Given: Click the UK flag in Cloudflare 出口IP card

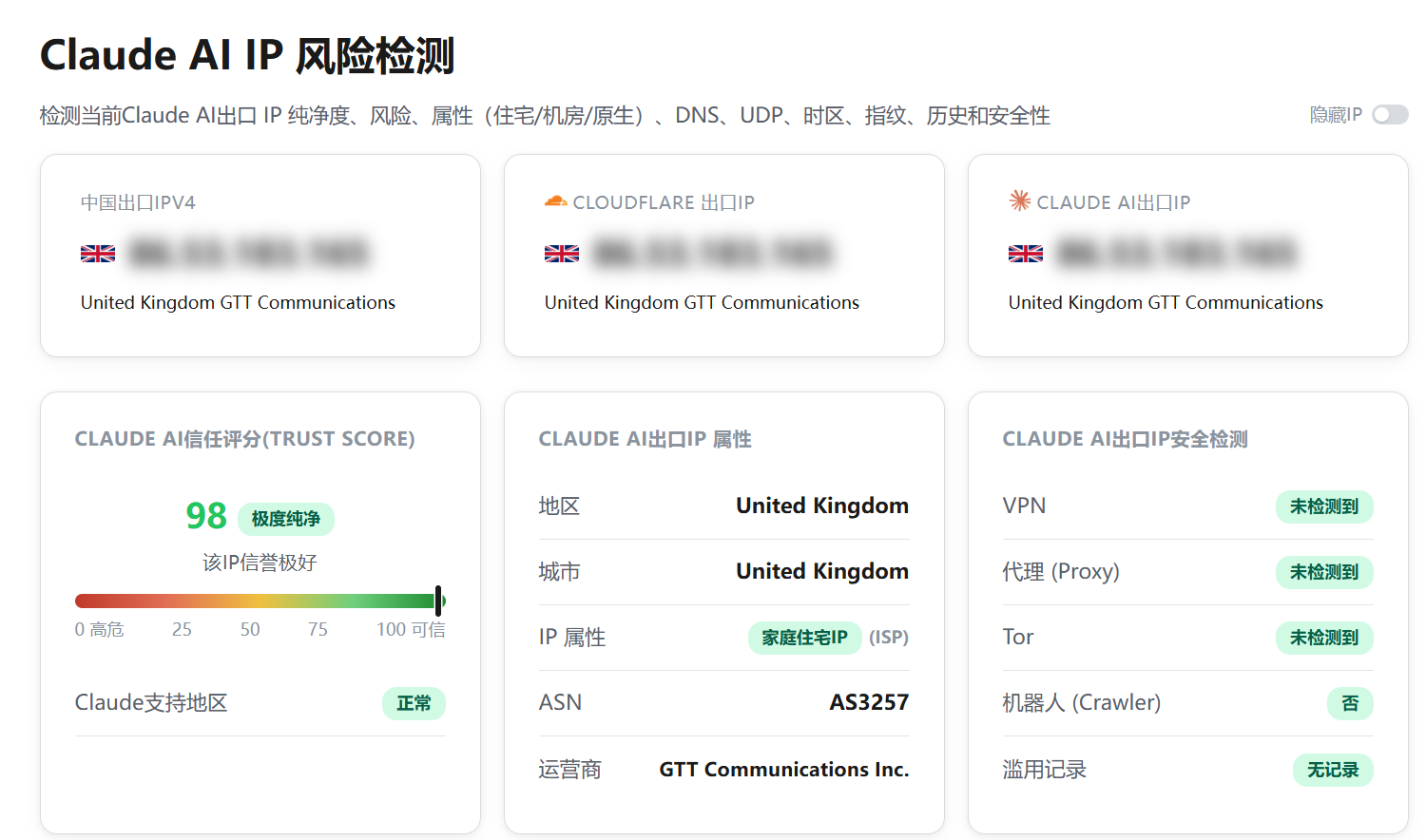Looking at the screenshot, I should (562, 254).
